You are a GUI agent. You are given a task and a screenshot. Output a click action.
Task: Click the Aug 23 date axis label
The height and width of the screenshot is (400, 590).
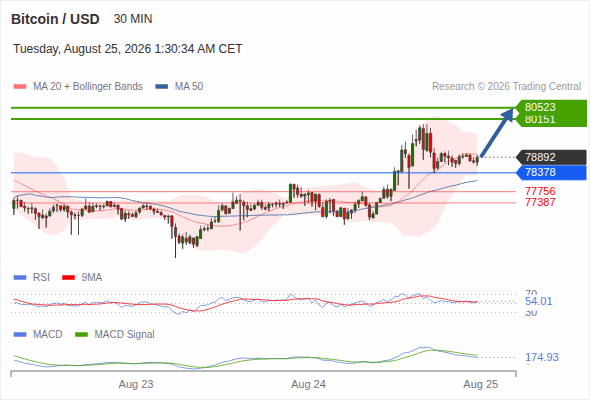click(x=136, y=384)
